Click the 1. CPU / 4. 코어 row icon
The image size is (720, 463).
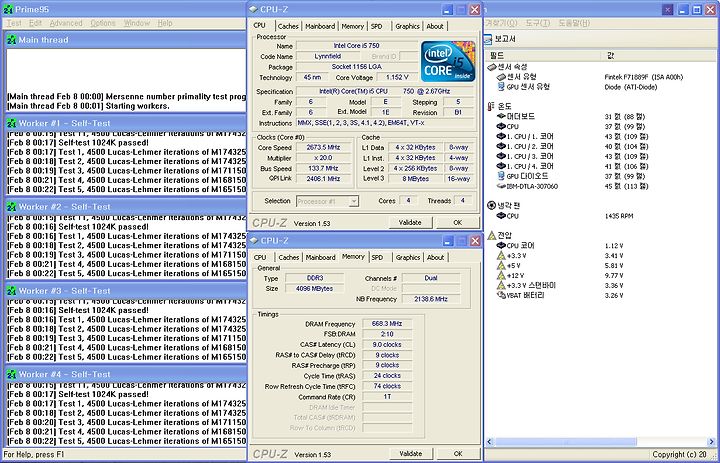pyautogui.click(x=501, y=166)
